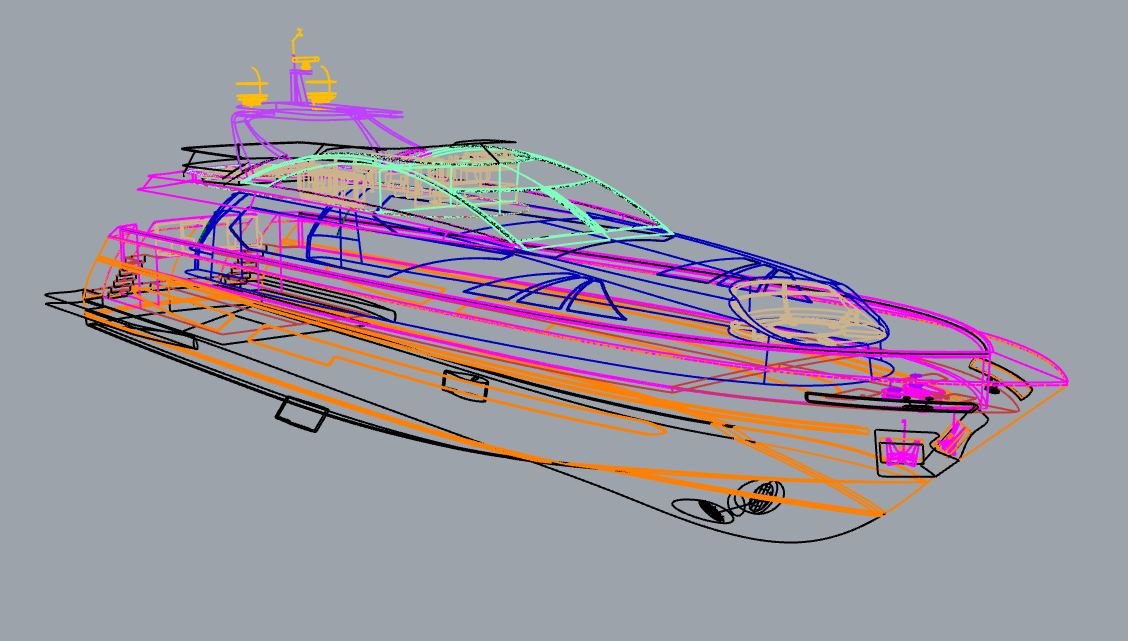This screenshot has height=641, width=1128.
Task: Pick the hatched oval opening on the hull bottom
Action: pyautogui.click(x=713, y=510)
